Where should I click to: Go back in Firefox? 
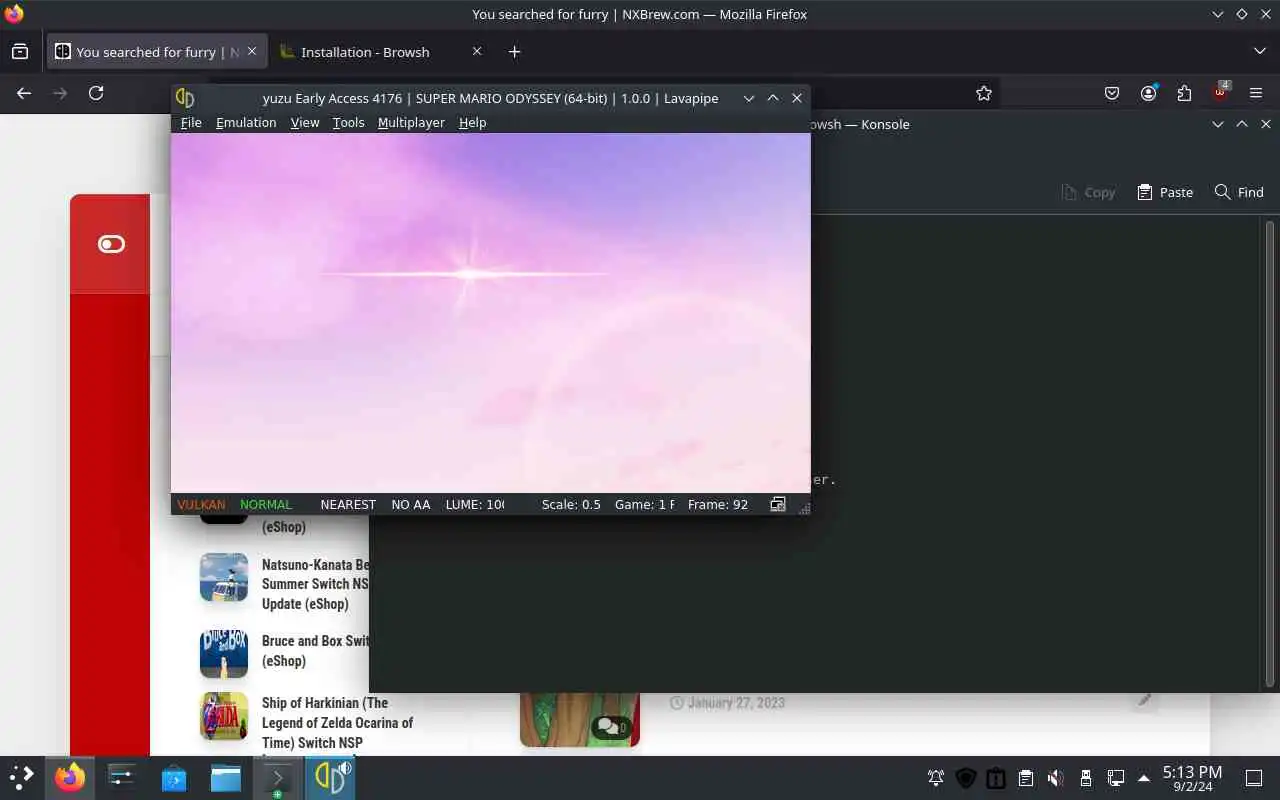[24, 93]
